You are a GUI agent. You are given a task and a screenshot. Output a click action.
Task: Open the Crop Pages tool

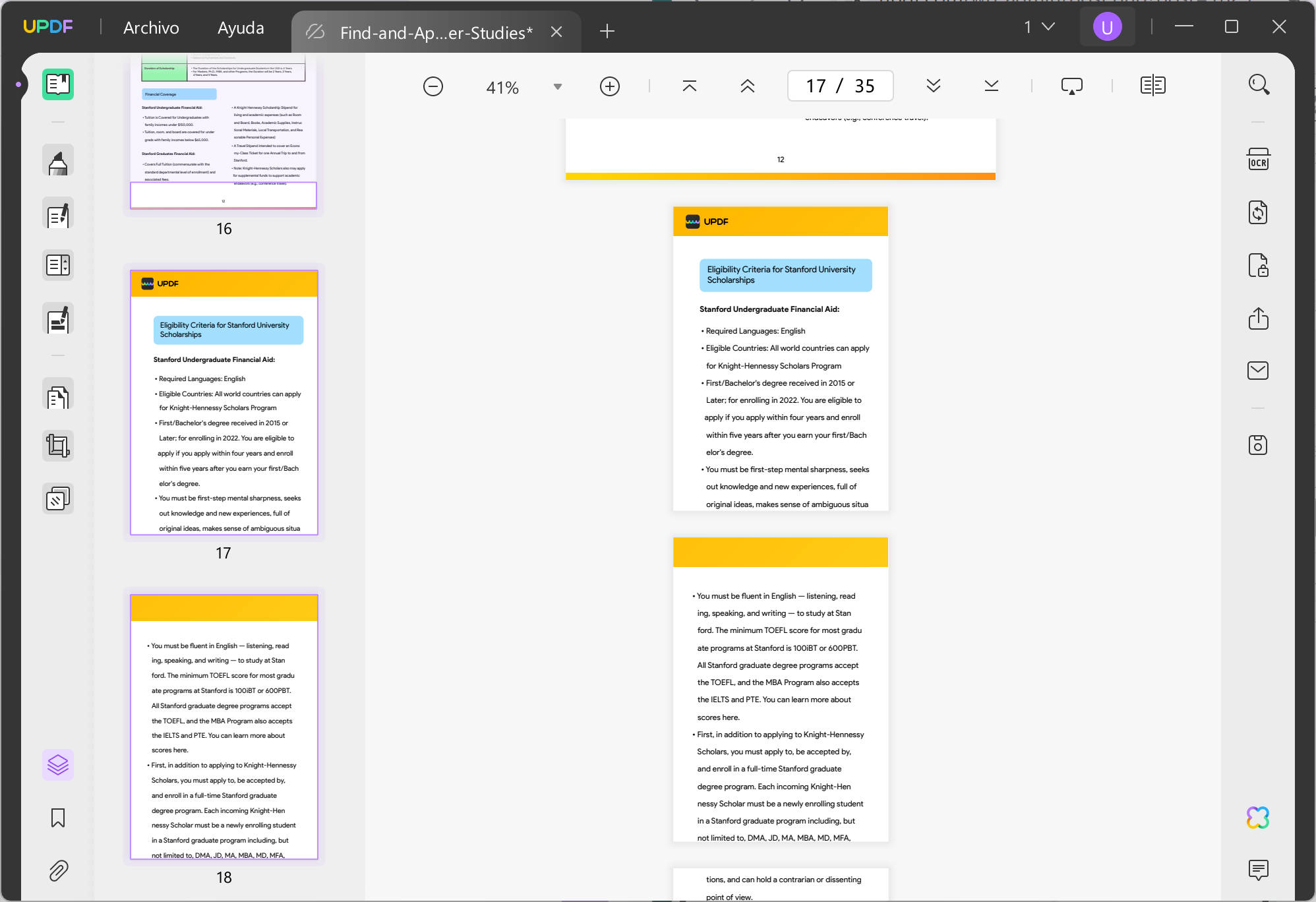tap(58, 446)
